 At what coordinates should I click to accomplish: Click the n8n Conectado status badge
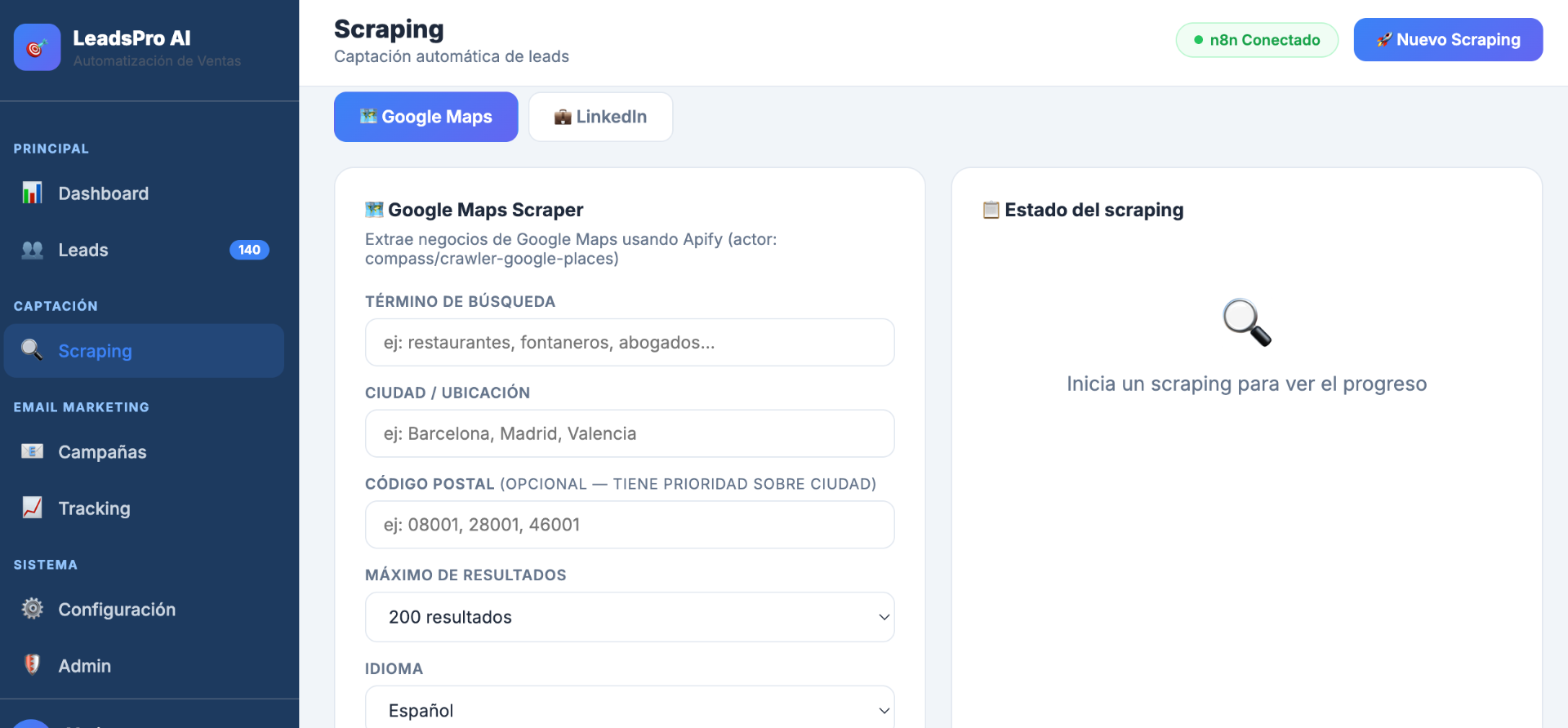pos(1257,40)
